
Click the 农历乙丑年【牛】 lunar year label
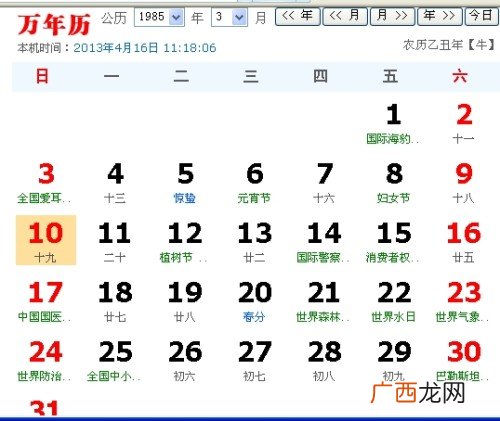(x=449, y=44)
